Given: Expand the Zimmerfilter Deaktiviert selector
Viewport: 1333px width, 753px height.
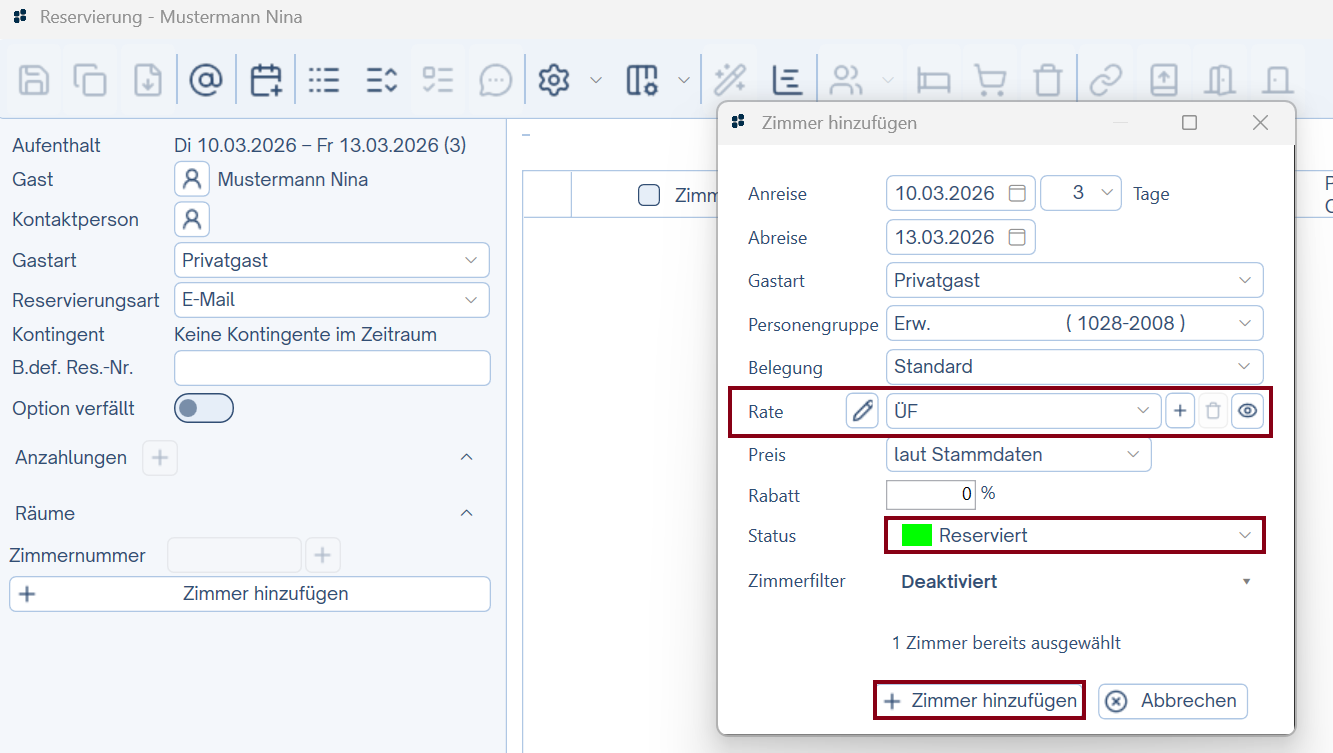Looking at the screenshot, I should tap(1246, 581).
